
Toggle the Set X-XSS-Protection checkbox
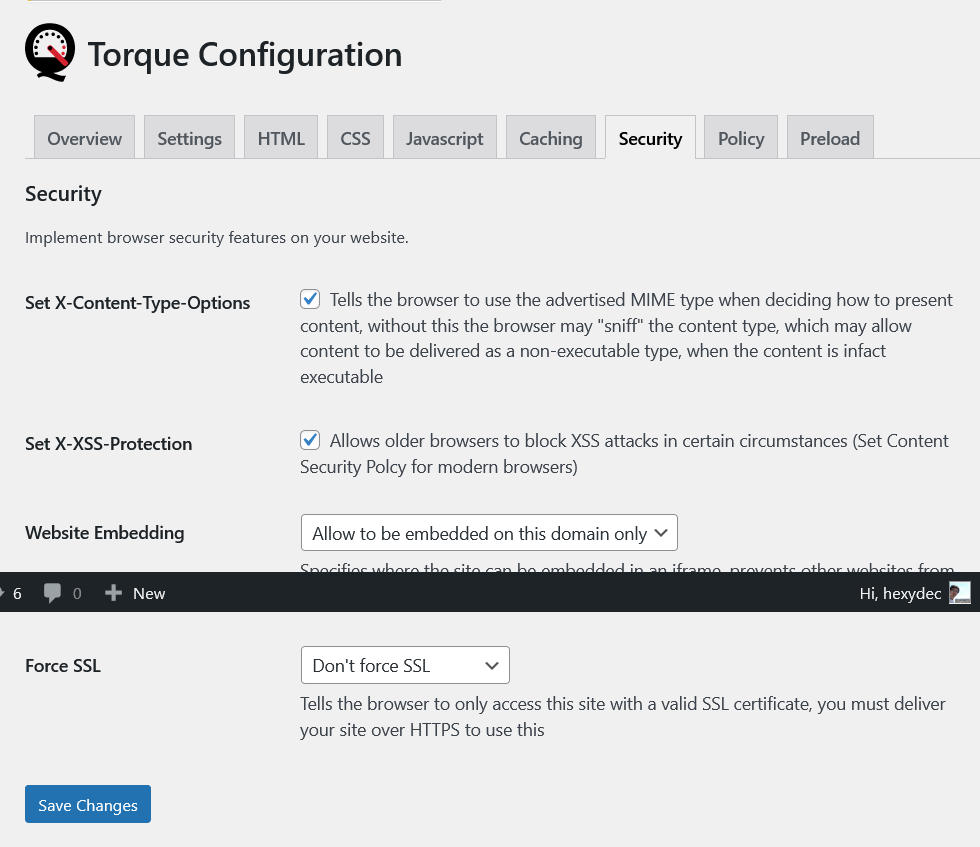[310, 440]
